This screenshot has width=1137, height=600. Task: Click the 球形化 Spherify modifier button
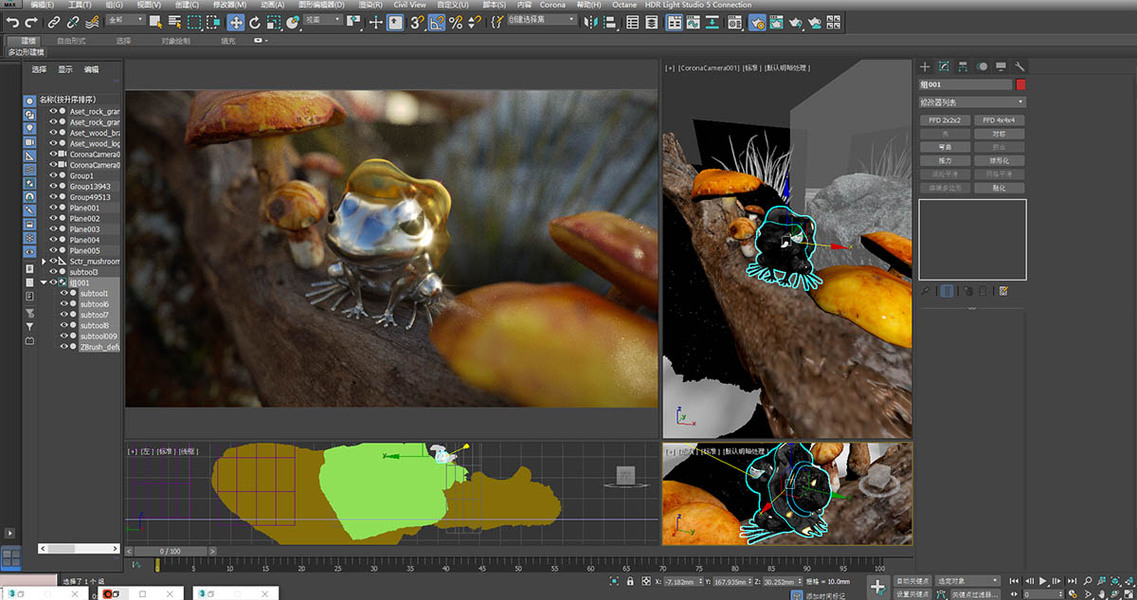click(x=999, y=161)
